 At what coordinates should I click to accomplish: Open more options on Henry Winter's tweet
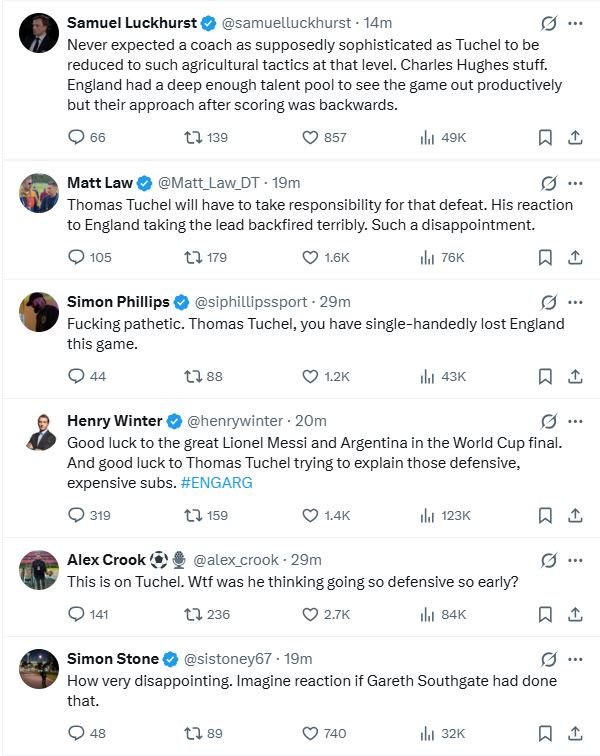pos(575,421)
